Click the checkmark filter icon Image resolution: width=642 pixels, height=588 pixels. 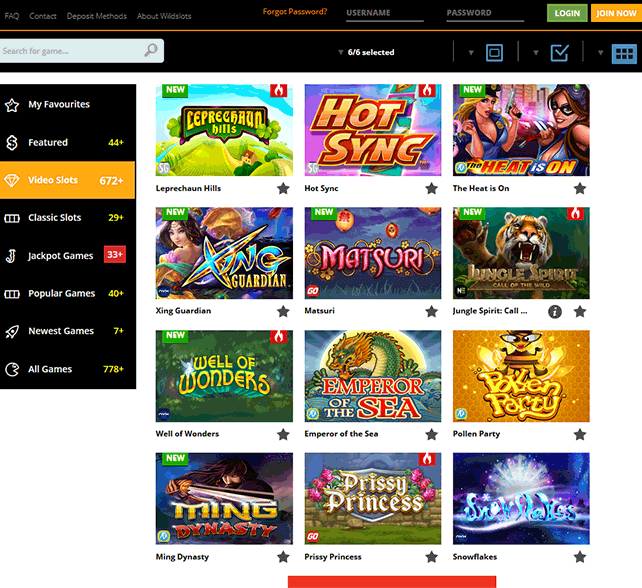click(559, 53)
